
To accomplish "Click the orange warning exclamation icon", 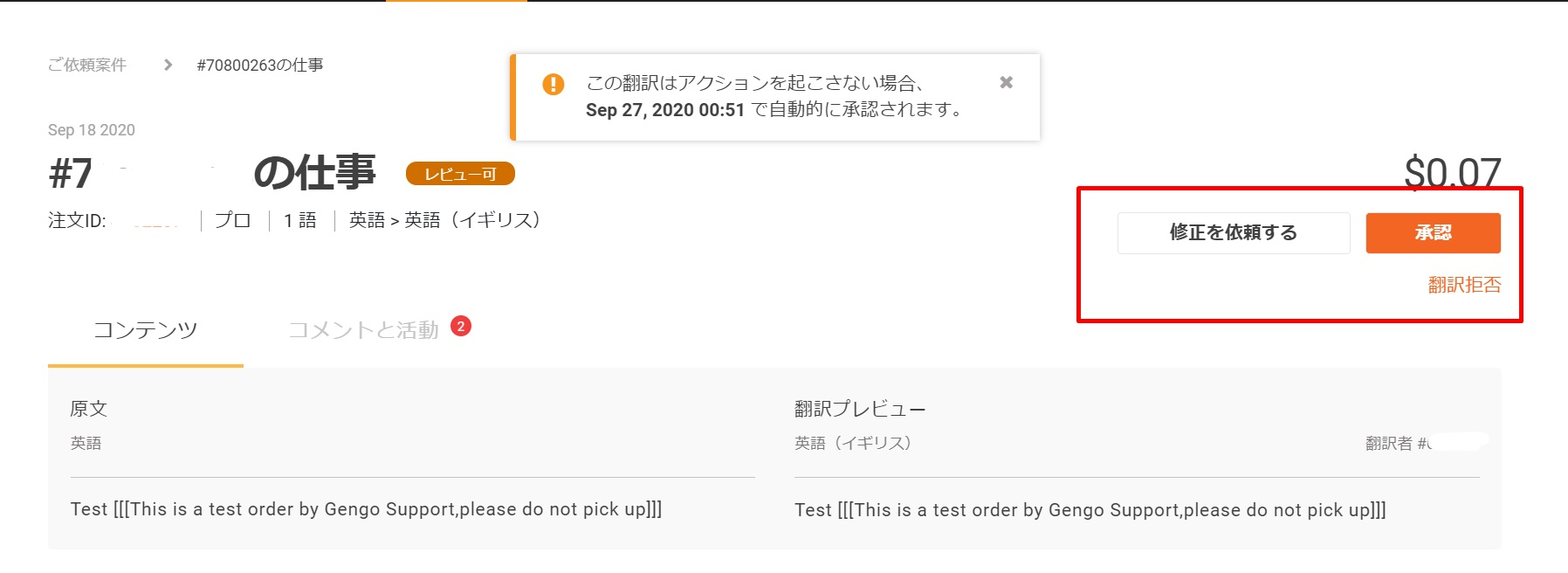I will [554, 84].
